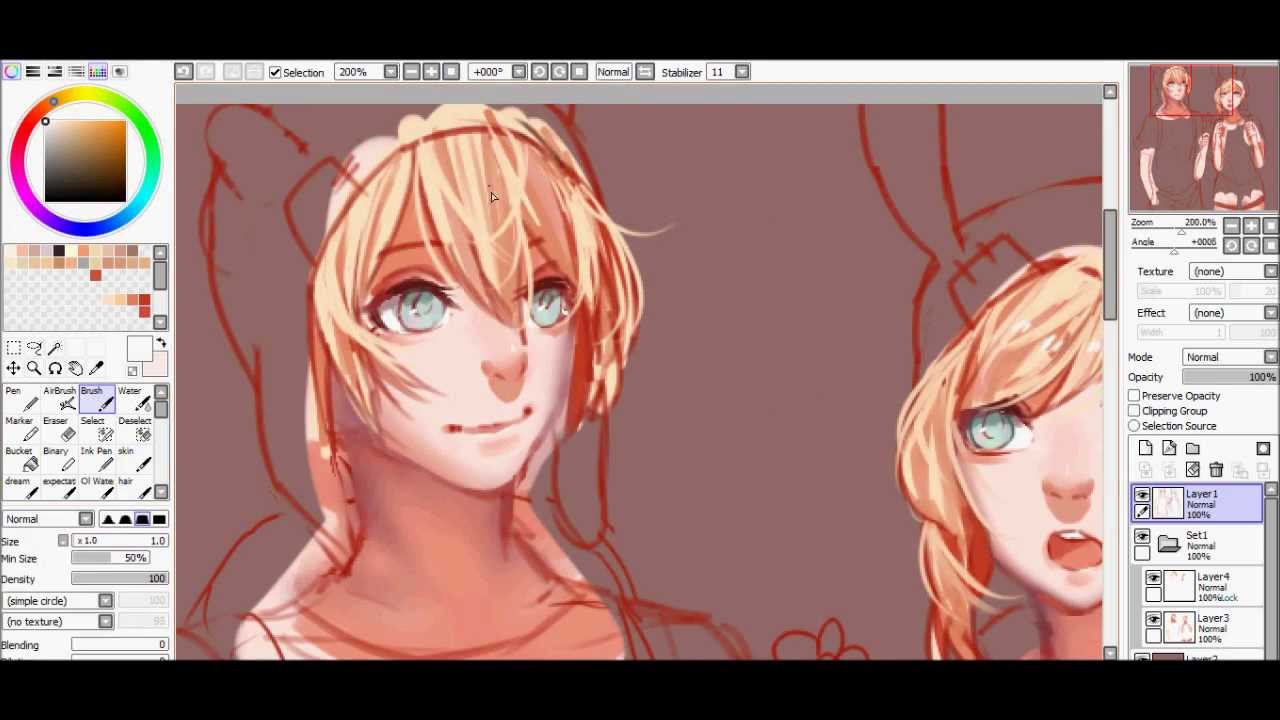Select the custom hair brush
Screen dimensions: 1280x720
pos(134,488)
